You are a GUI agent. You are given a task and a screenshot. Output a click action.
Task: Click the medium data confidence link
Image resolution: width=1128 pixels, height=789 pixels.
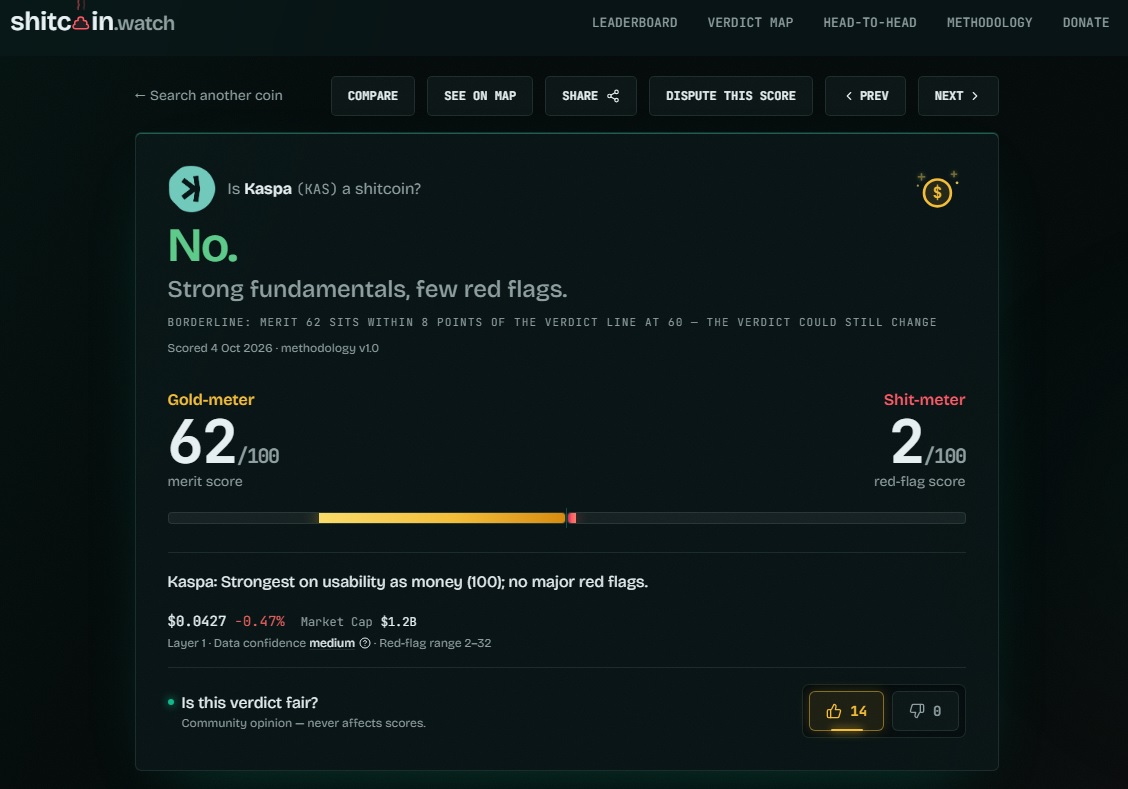click(332, 643)
